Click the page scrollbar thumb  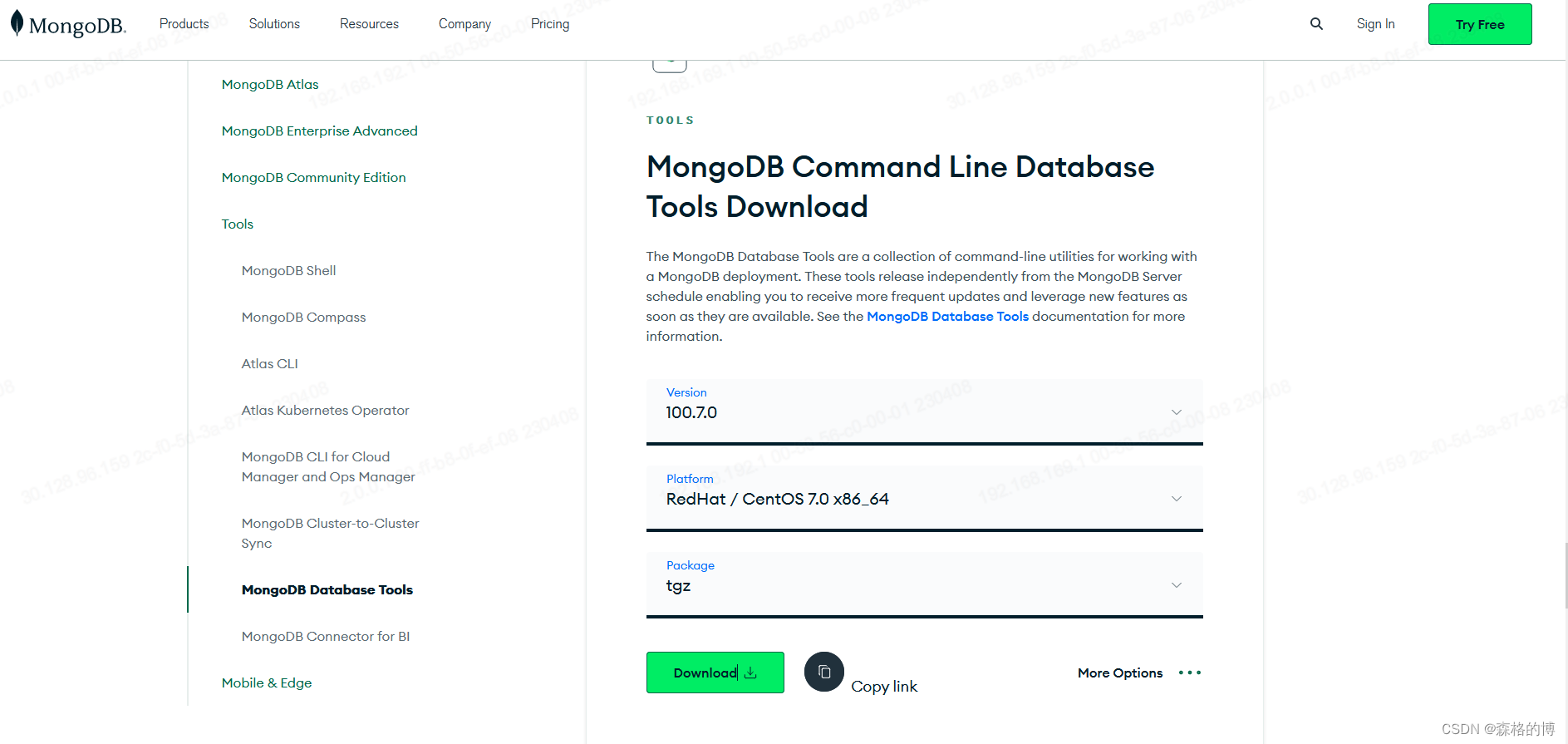click(1565, 575)
